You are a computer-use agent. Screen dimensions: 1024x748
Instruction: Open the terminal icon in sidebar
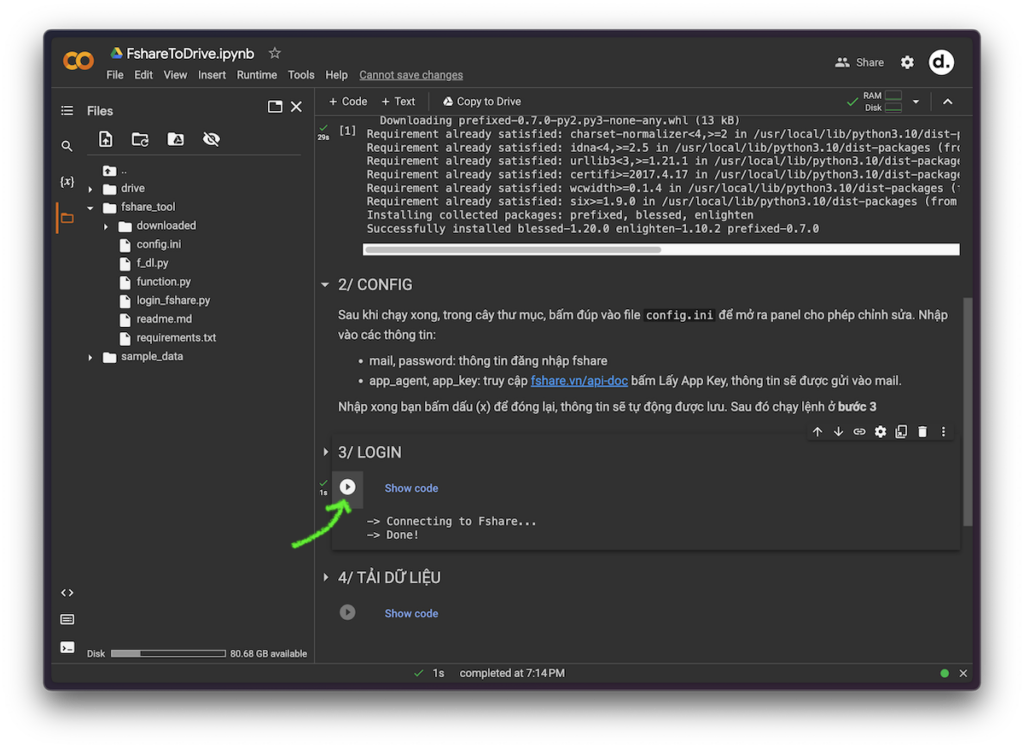point(67,647)
